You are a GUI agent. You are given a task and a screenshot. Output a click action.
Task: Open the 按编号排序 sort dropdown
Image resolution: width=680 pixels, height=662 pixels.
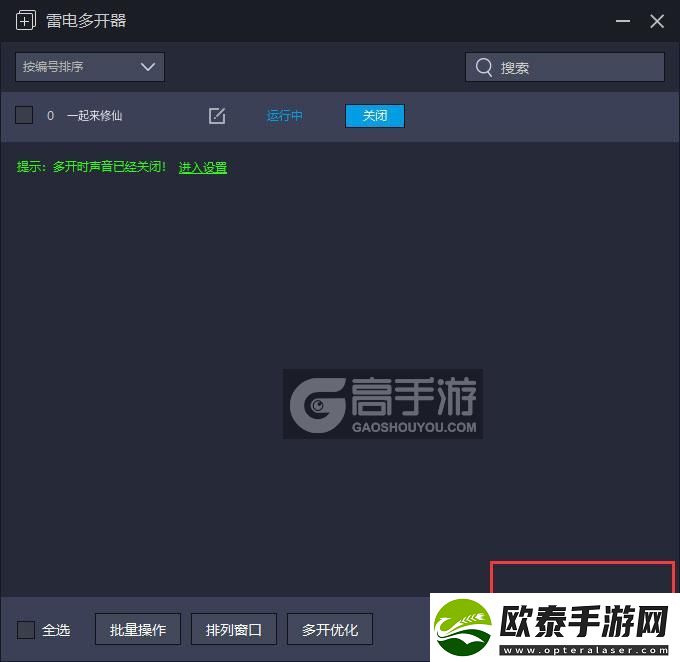click(90, 67)
